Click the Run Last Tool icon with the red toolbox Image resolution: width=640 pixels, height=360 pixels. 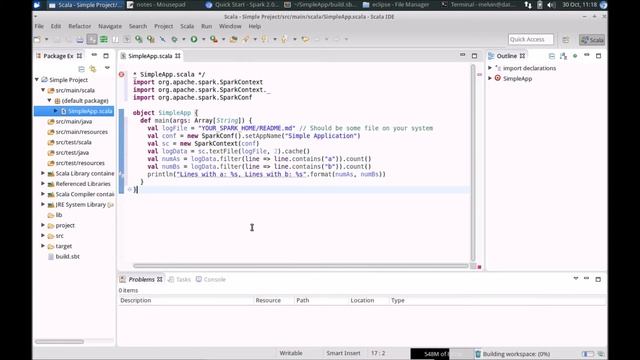tap(213, 39)
